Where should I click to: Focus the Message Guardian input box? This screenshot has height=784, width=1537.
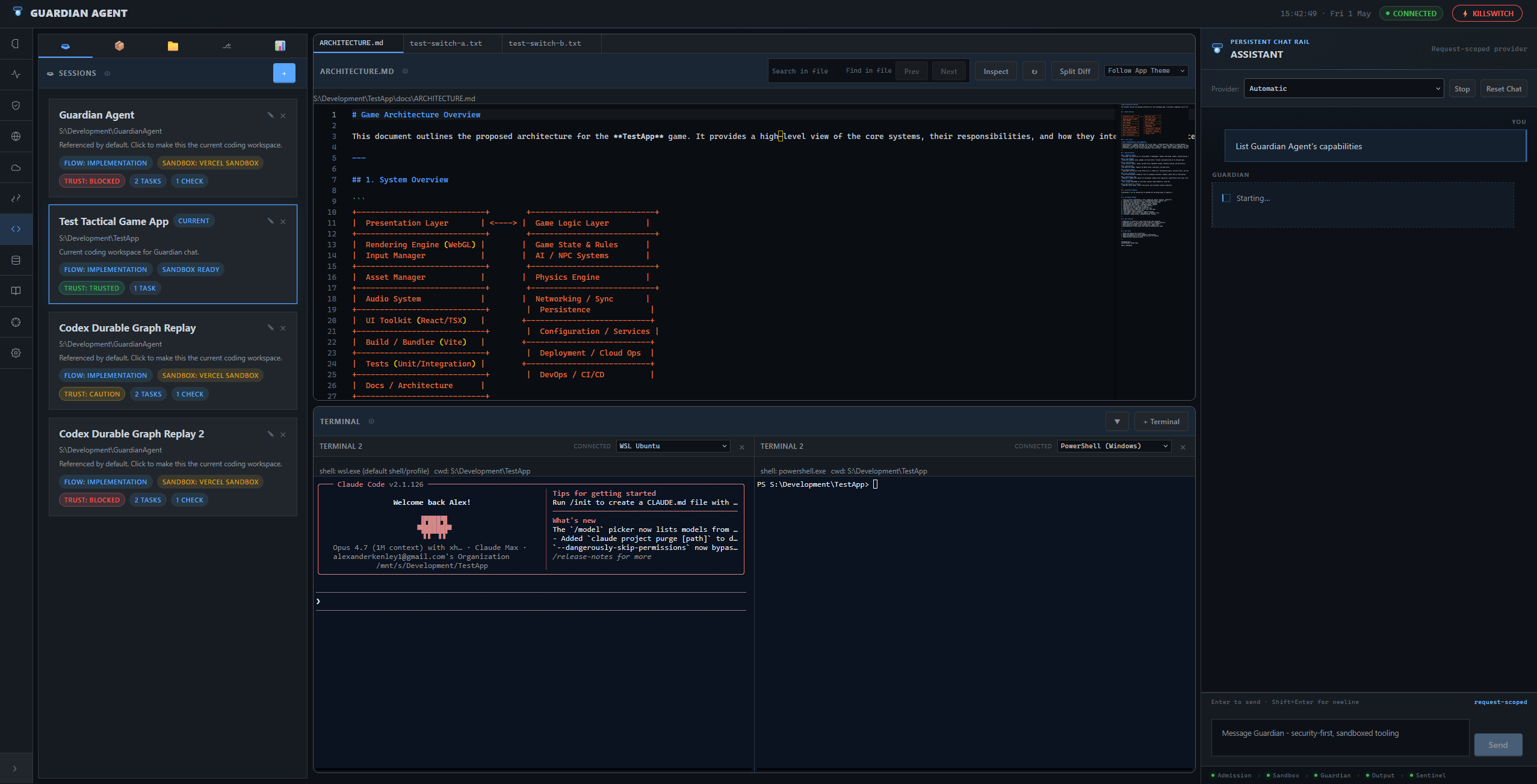pyautogui.click(x=1340, y=737)
